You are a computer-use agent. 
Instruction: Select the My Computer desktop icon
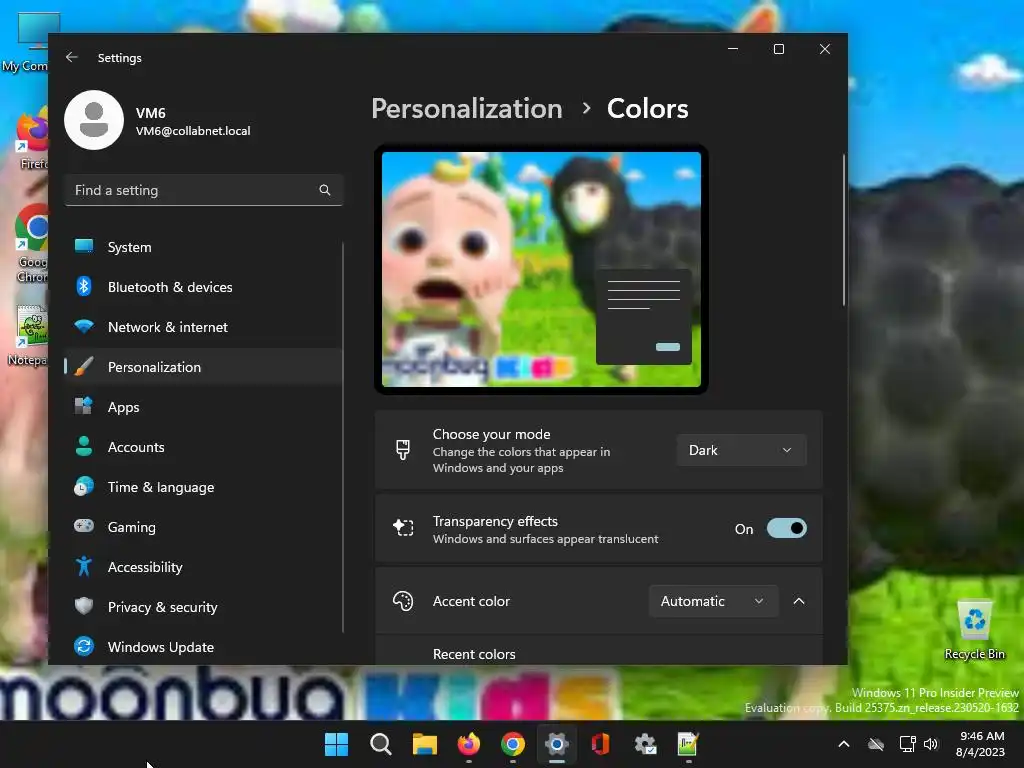tap(27, 42)
